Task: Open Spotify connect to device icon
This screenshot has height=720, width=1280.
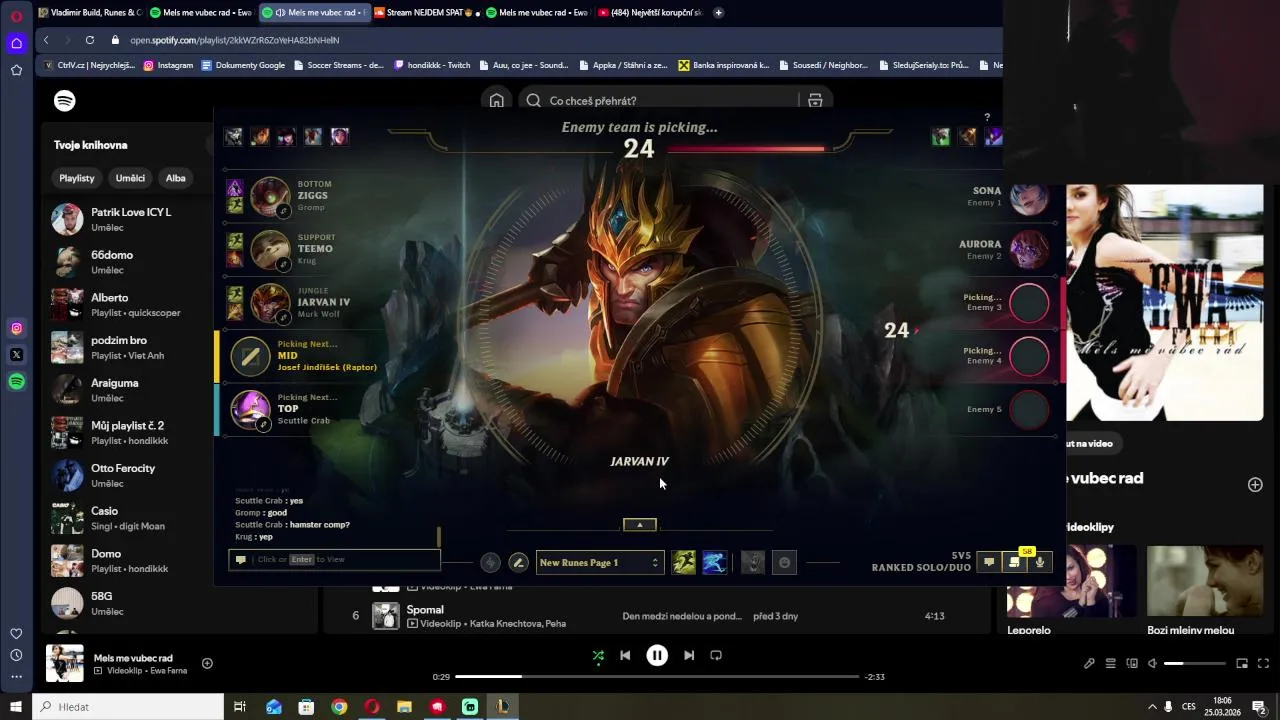Action: coord(1132,663)
